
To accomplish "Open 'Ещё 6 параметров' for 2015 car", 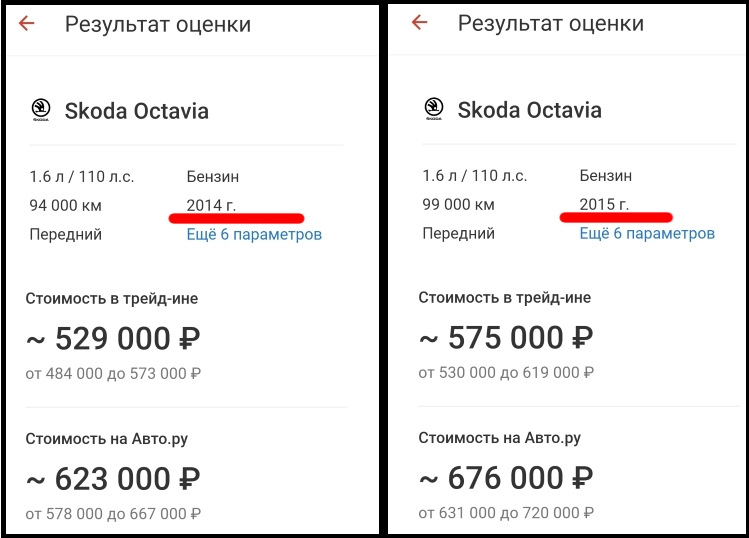I will [647, 233].
